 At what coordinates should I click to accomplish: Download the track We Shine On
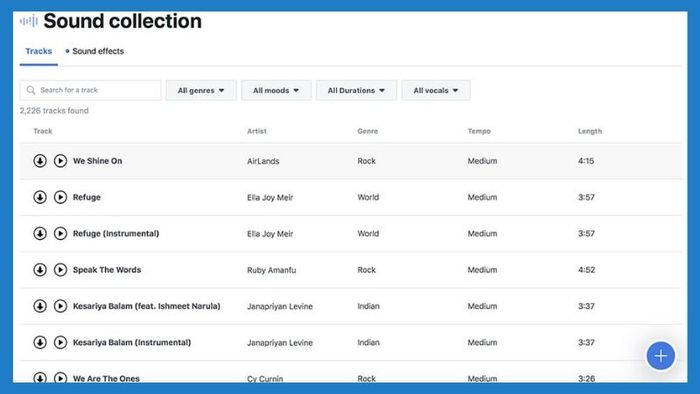click(x=40, y=161)
